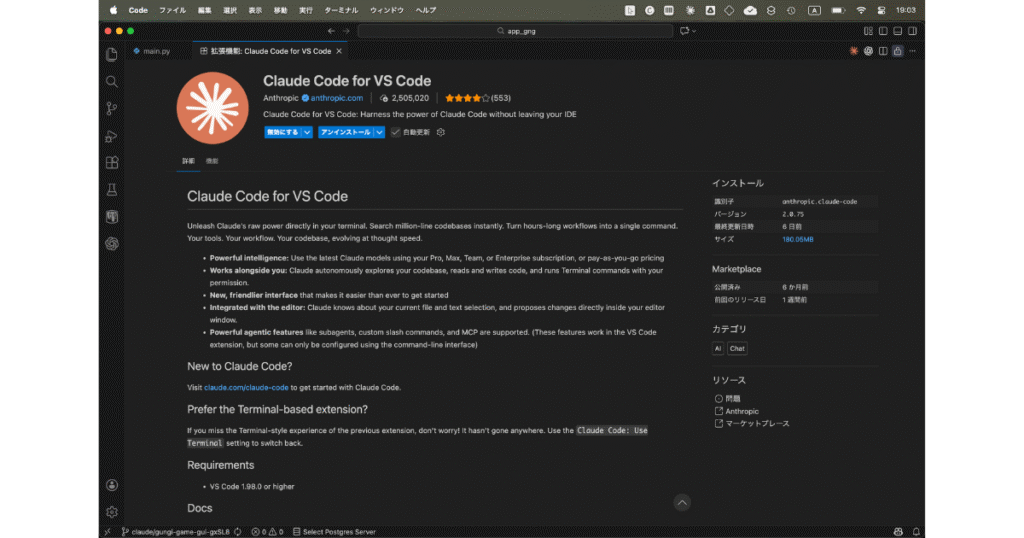The image size is (1024, 538).
Task: Click the scroll-to-top round arrow button
Action: tap(682, 503)
